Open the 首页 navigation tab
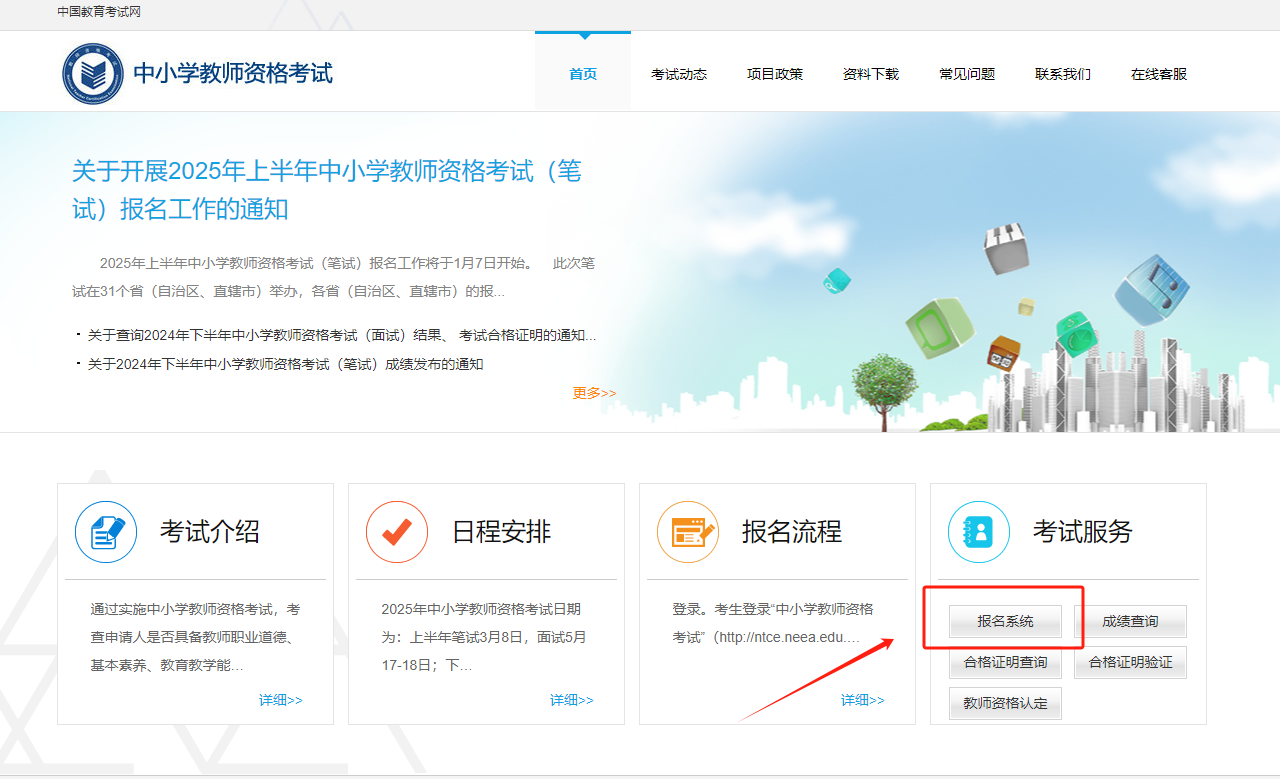Screen dimensions: 1280x779 583,74
